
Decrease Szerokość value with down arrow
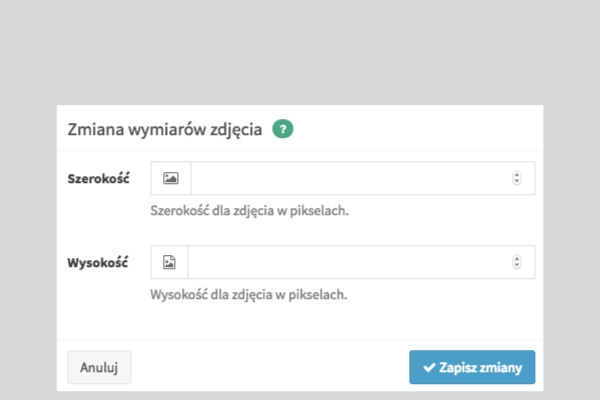516,182
